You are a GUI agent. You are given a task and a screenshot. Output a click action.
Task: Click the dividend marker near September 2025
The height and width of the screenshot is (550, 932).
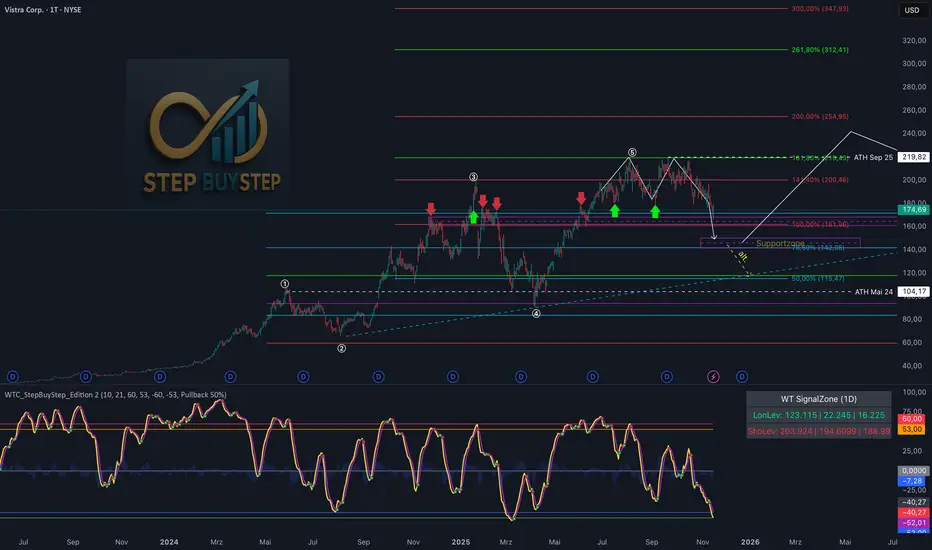(x=667, y=376)
